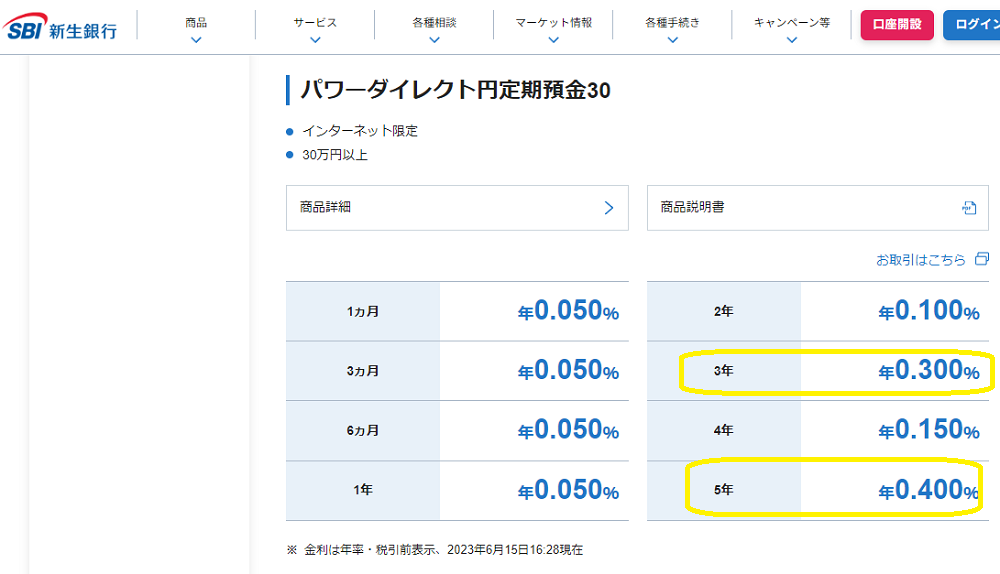Open the 商品説明書 document link

[818, 208]
